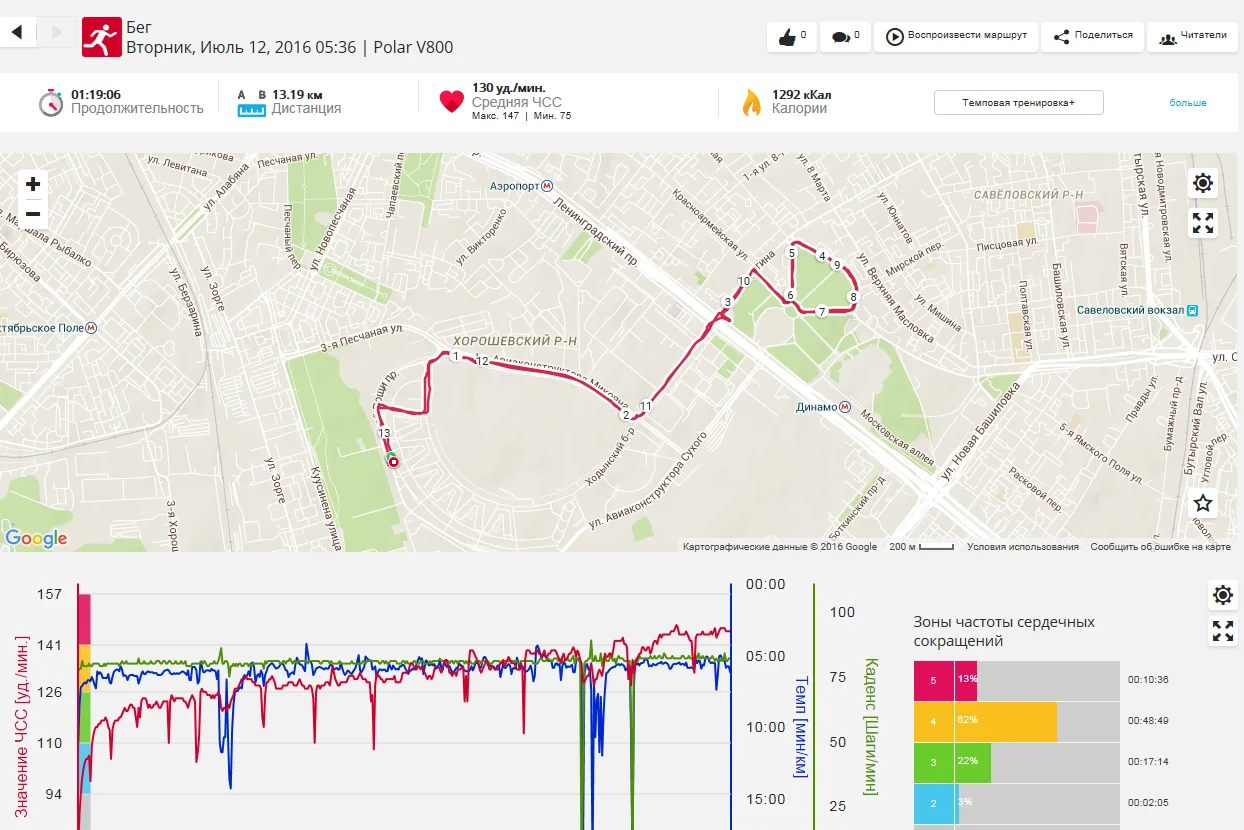1244x830 pixels.
Task: Open Читатели followers button
Action: [x=1192, y=37]
